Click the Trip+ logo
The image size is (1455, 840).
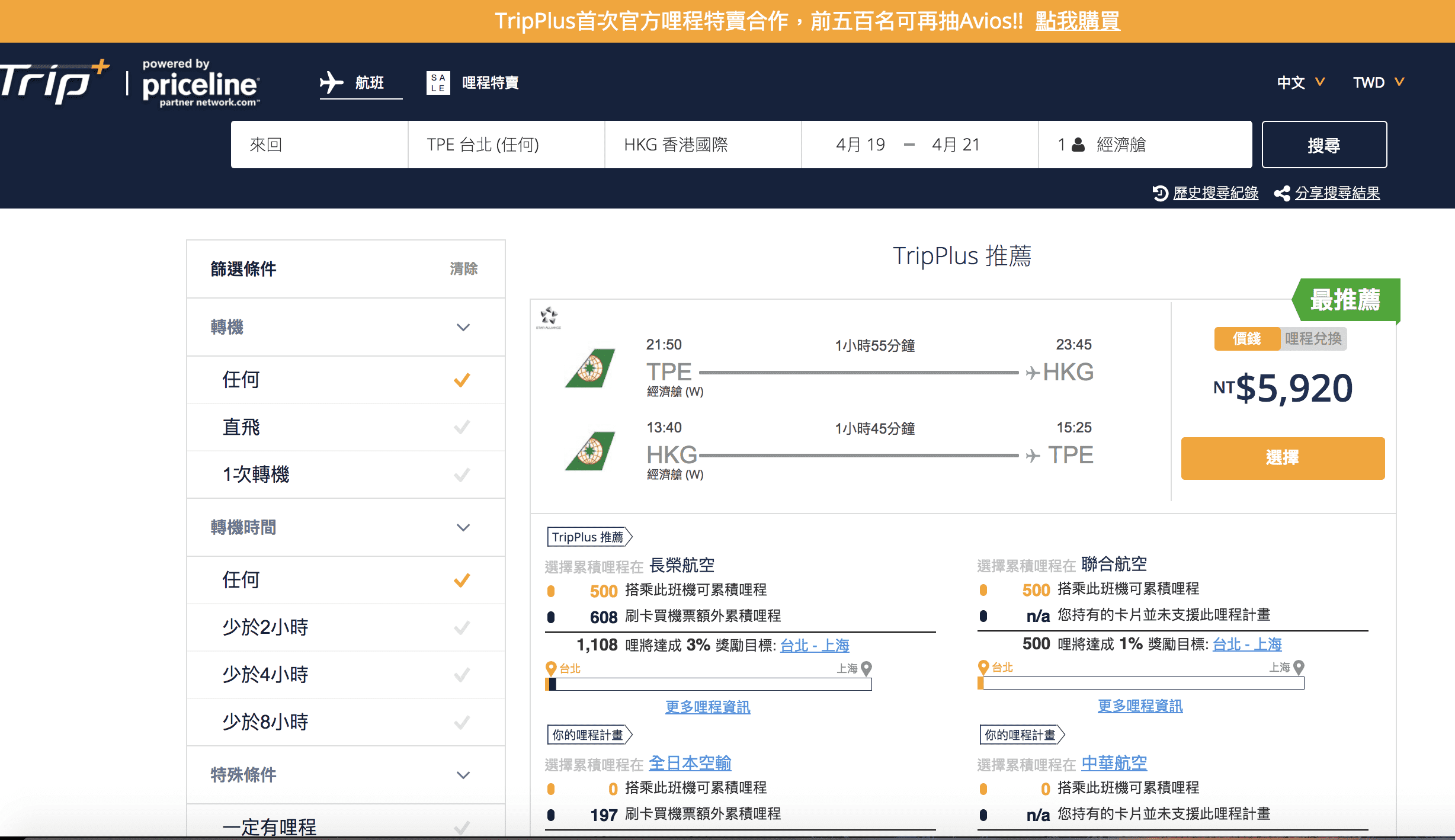coord(55,82)
